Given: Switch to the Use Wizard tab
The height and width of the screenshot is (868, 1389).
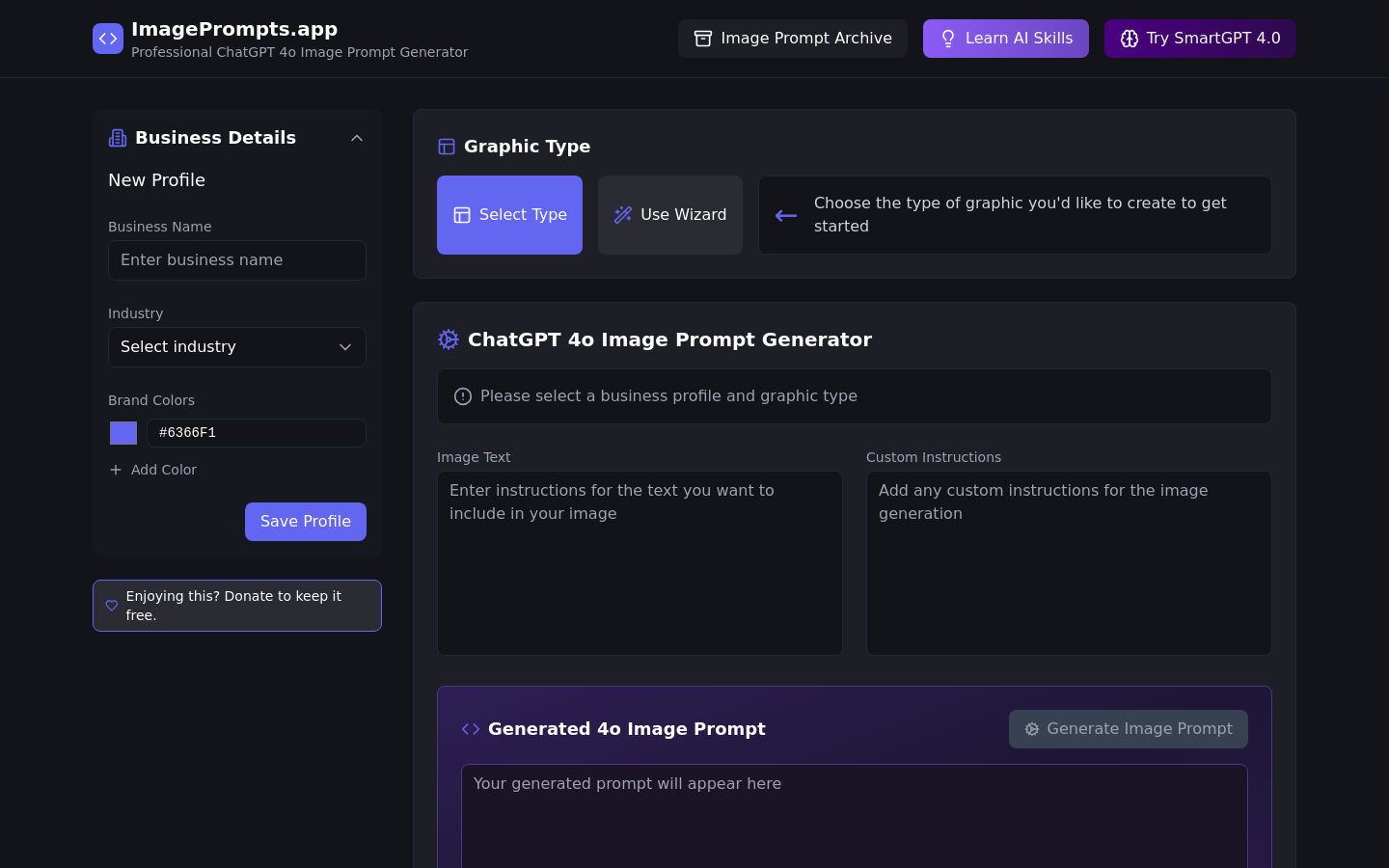Looking at the screenshot, I should point(670,215).
